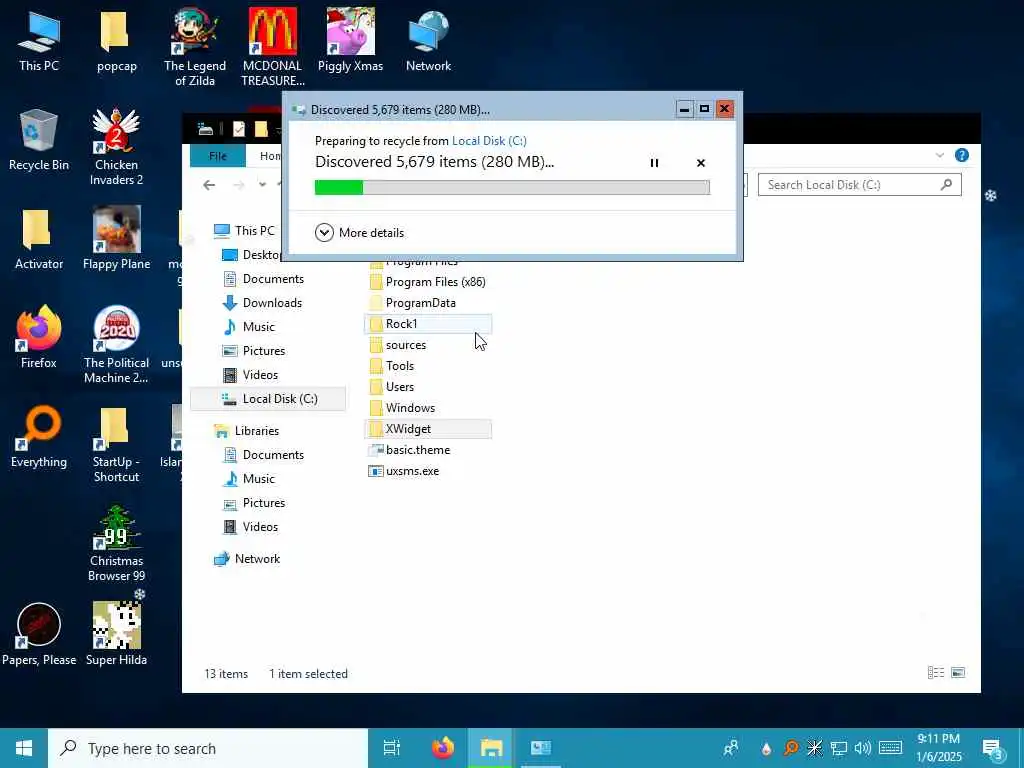Select Libraries in the navigation pane

click(x=247, y=431)
